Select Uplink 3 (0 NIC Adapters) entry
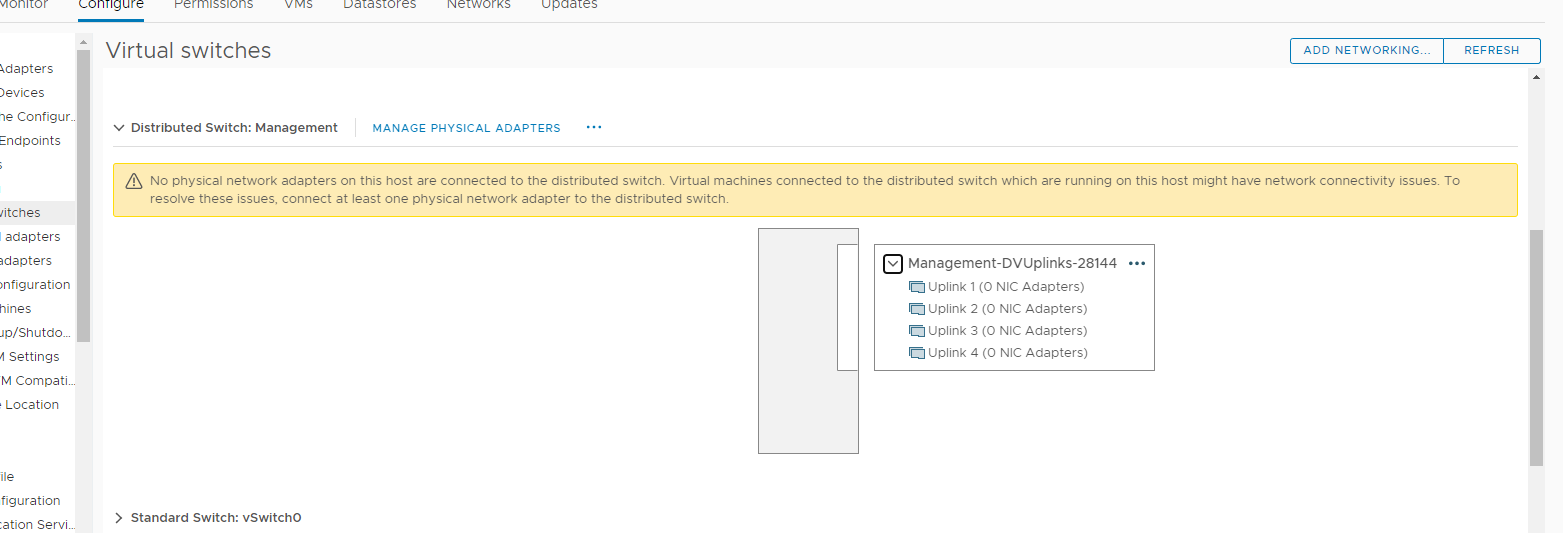 pos(1006,331)
